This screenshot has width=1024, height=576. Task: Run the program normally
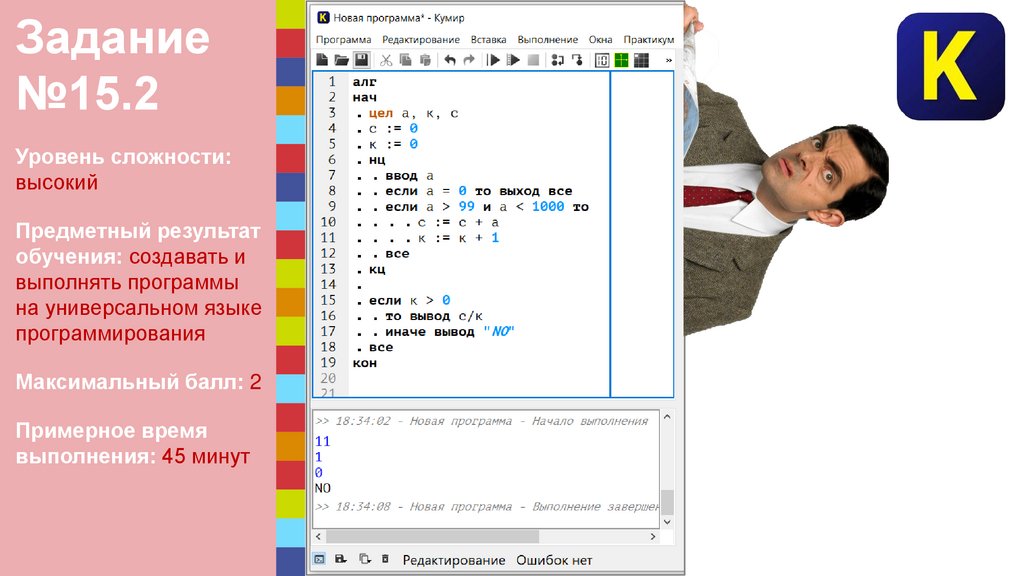pyautogui.click(x=494, y=60)
